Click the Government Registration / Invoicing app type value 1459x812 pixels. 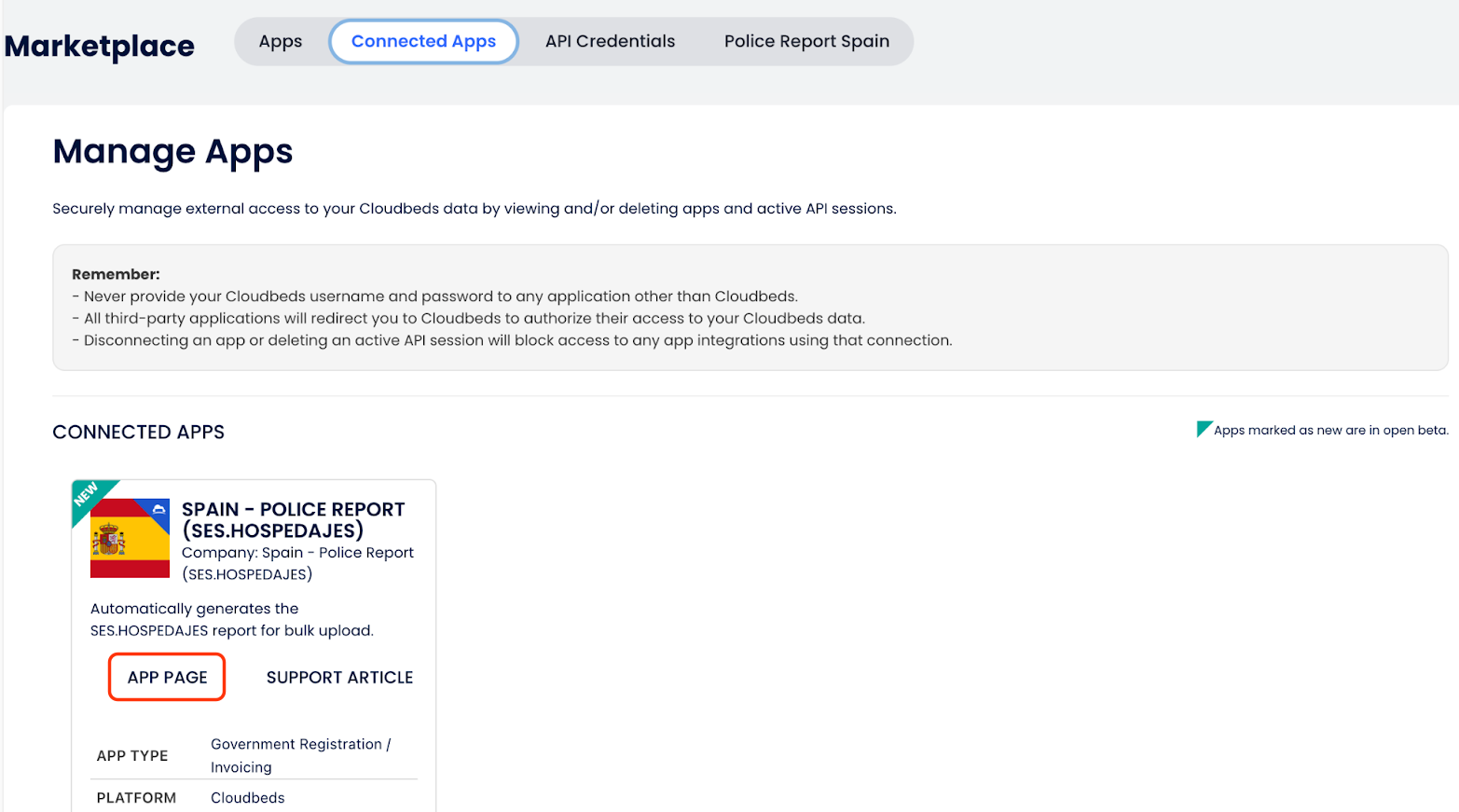[300, 755]
